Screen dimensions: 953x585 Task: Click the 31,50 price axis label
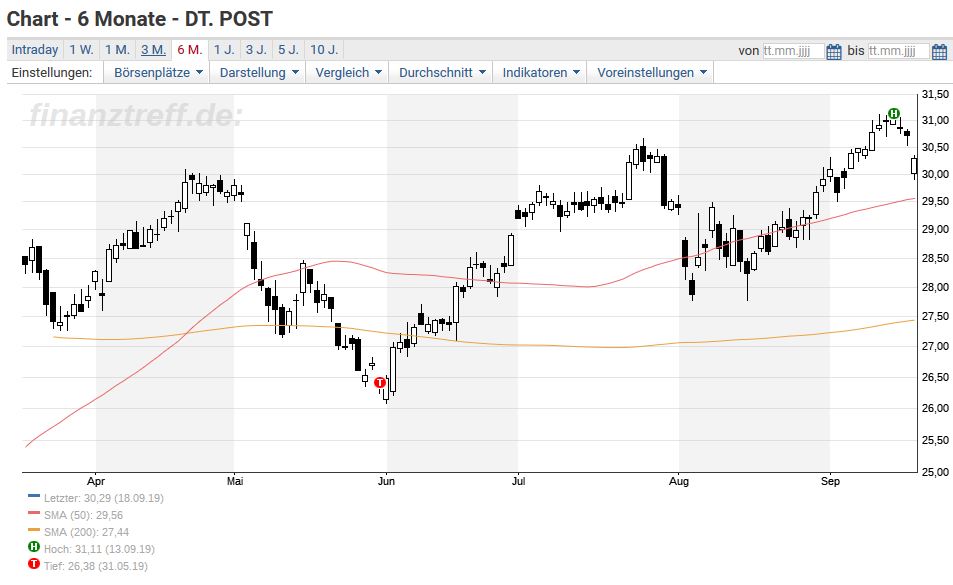click(935, 94)
